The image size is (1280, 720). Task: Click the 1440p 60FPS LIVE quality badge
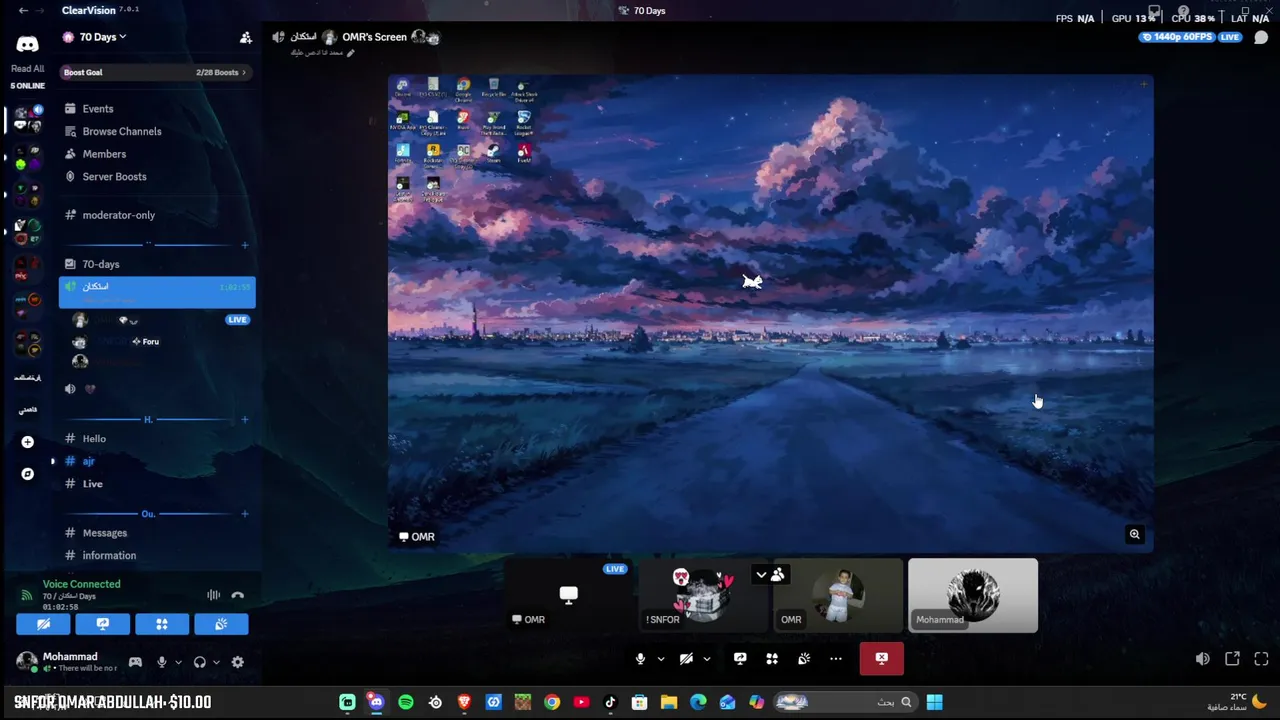point(1191,37)
